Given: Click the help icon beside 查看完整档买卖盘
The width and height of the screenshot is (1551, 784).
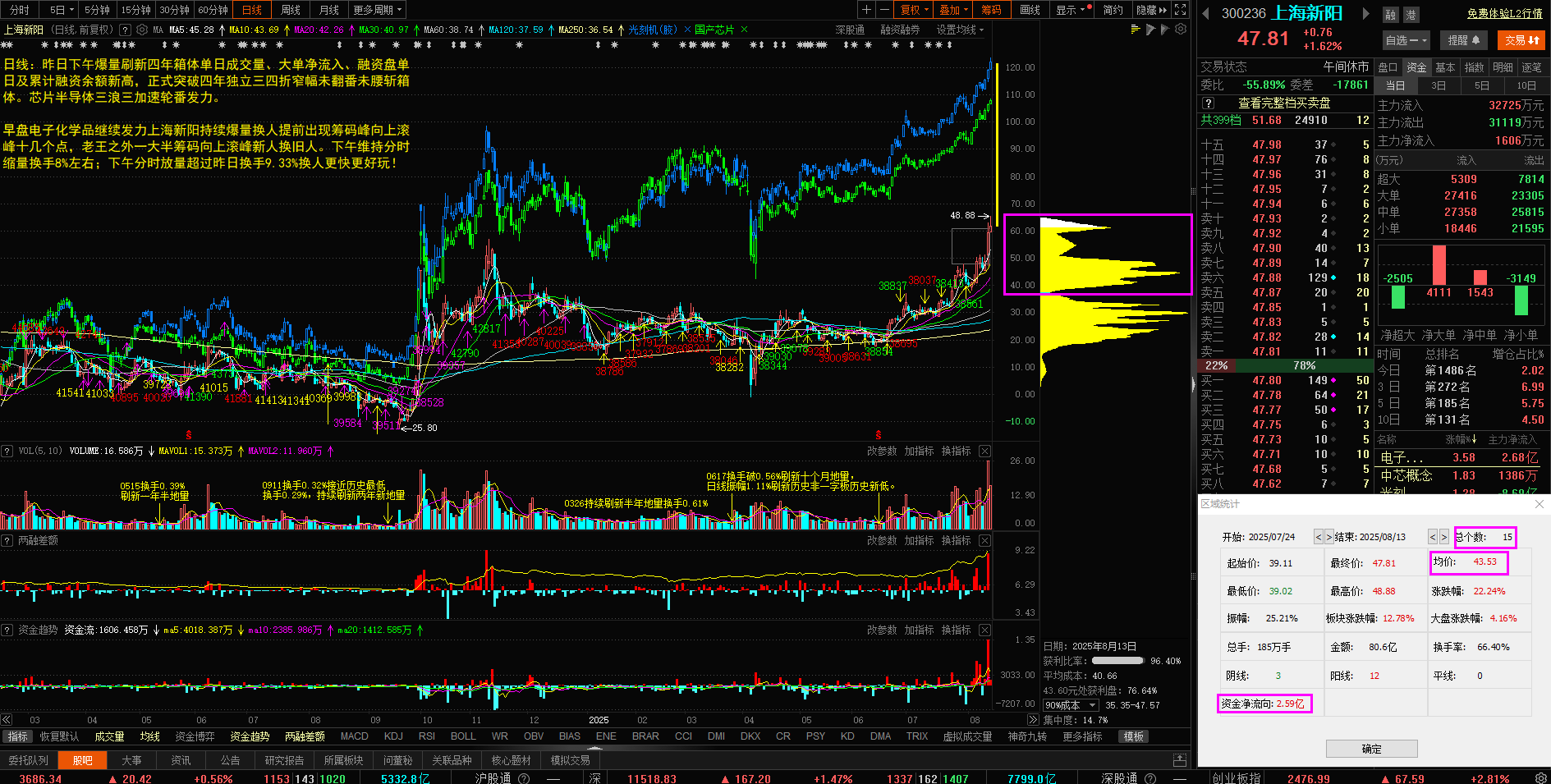Looking at the screenshot, I should 1209,103.
